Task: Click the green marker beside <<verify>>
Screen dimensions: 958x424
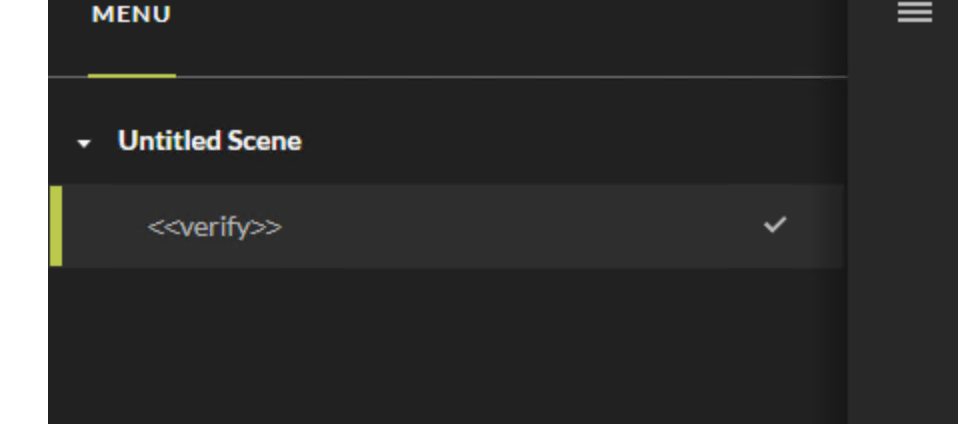Action: pos(56,226)
